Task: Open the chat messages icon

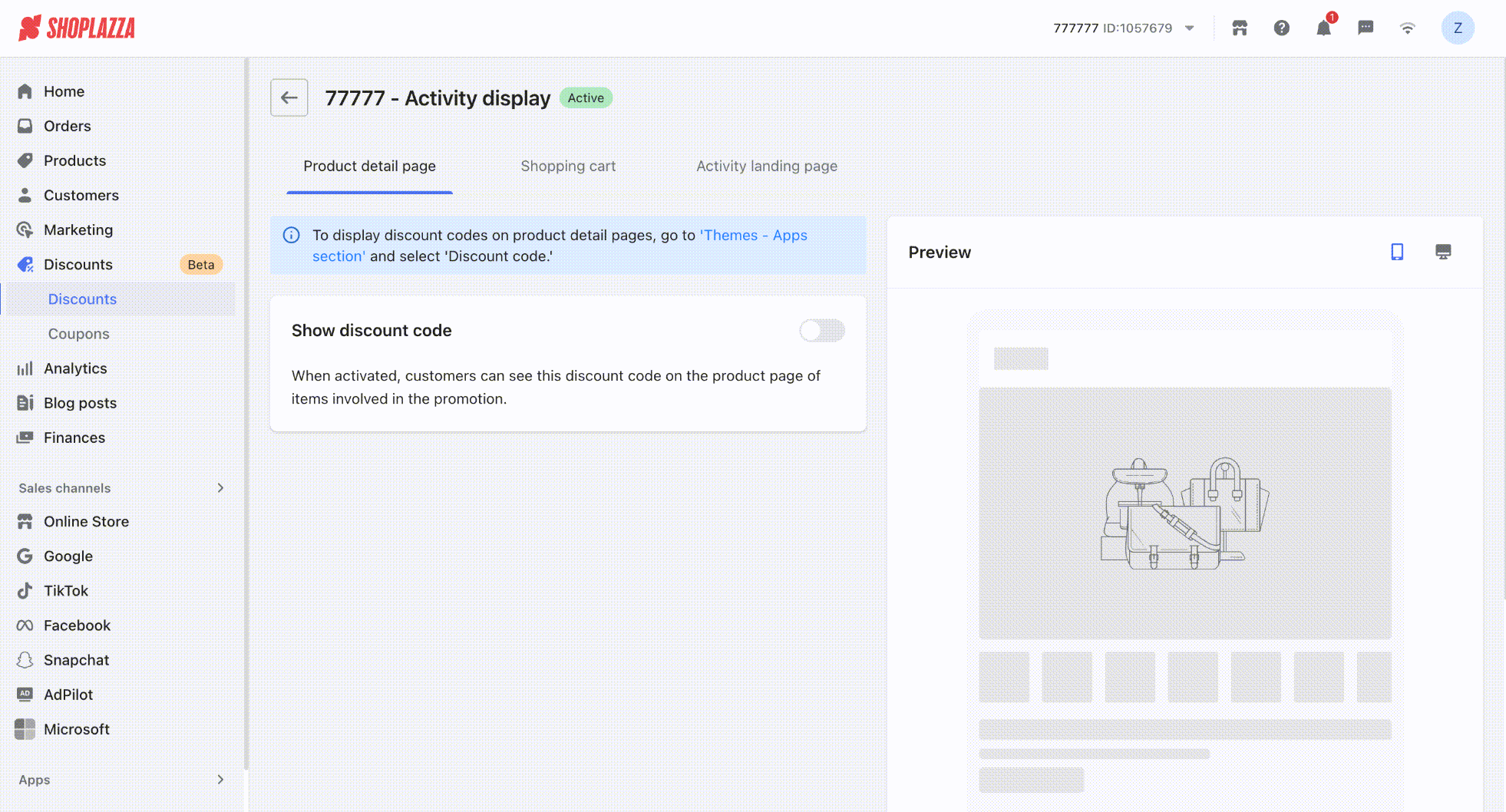Action: click(1366, 28)
